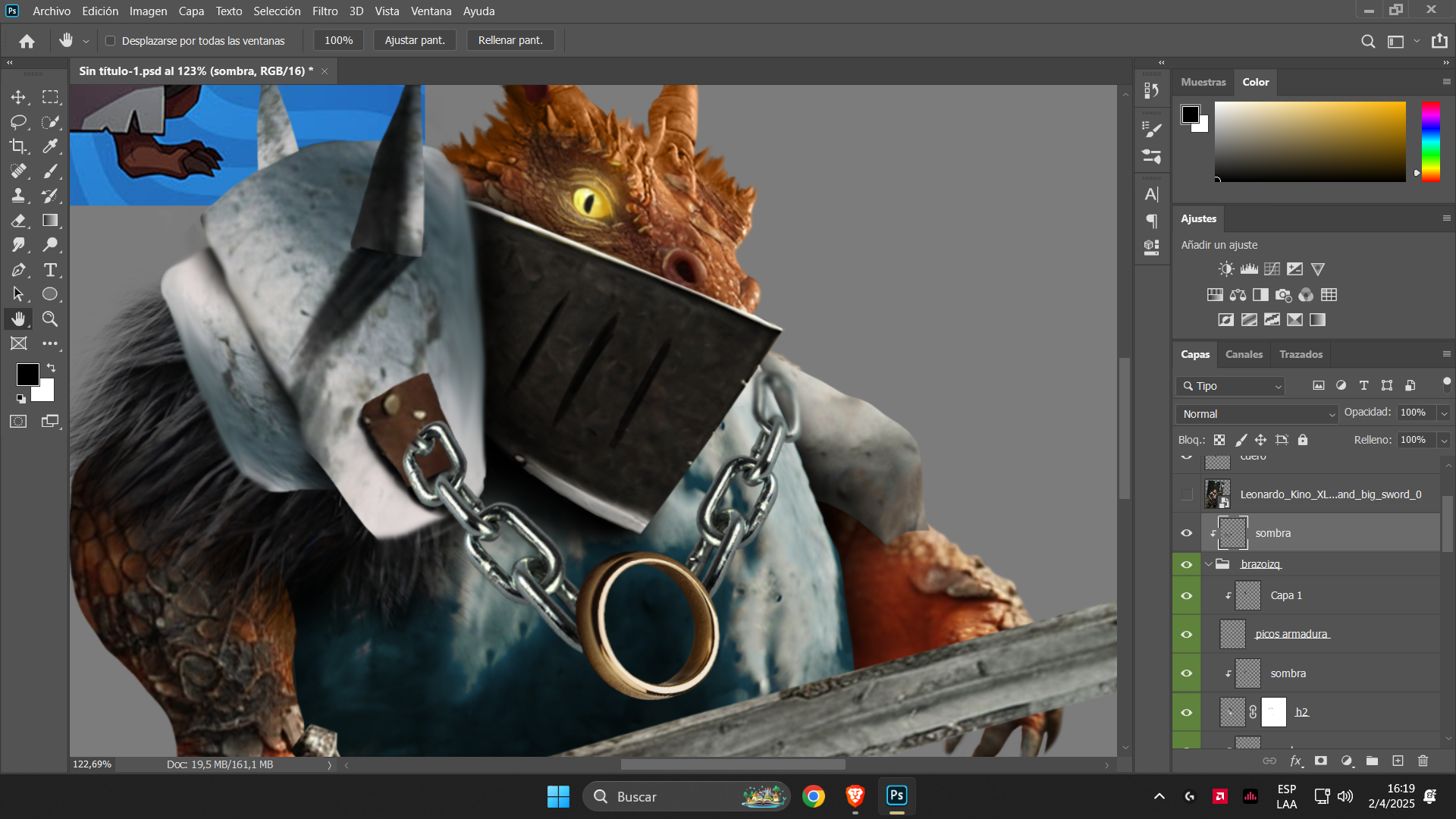Viewport: 1456px width, 819px height.
Task: Show the Leonardo_Kino_XL layer visibility
Action: (x=1187, y=494)
